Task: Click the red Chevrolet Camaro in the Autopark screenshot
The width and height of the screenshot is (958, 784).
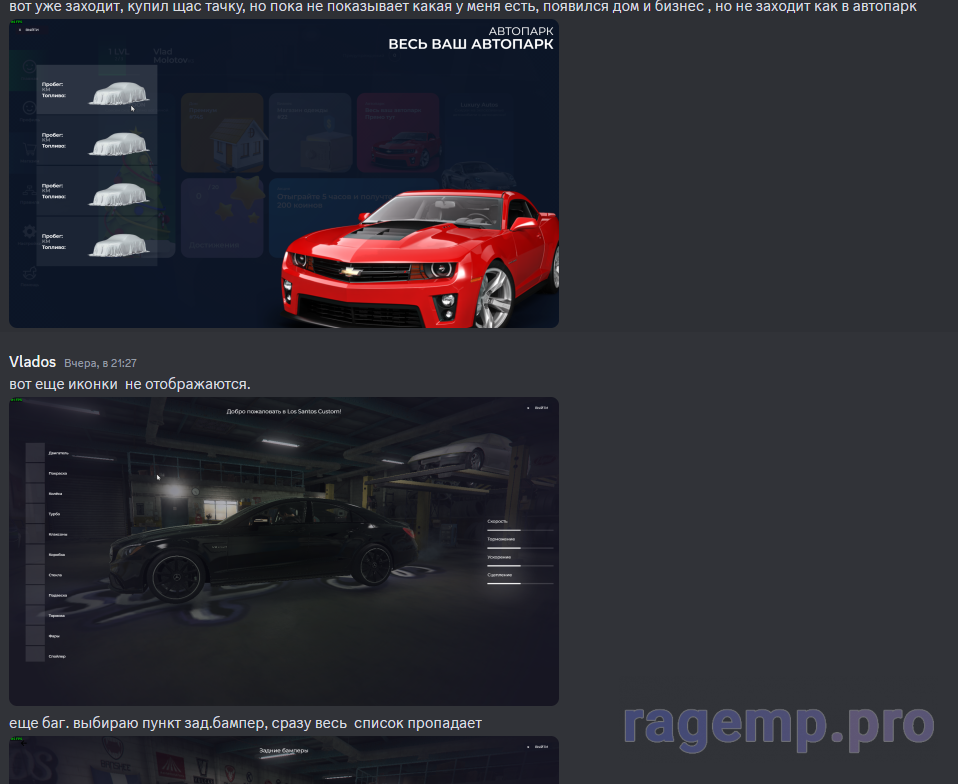Action: pos(420,260)
